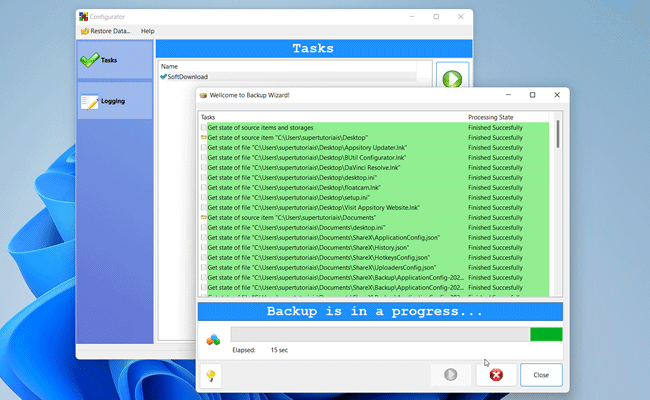Click the Configurator app icon in title bar
The height and width of the screenshot is (400, 650).
[83, 17]
